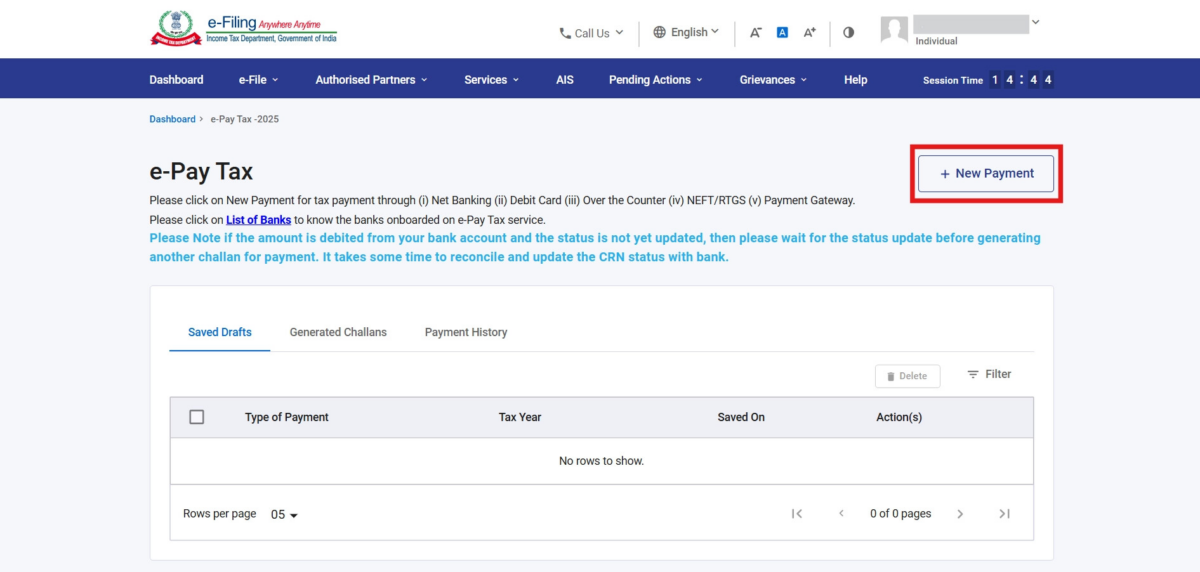Open the Filter options
Screen dimensions: 1200x572
point(989,374)
